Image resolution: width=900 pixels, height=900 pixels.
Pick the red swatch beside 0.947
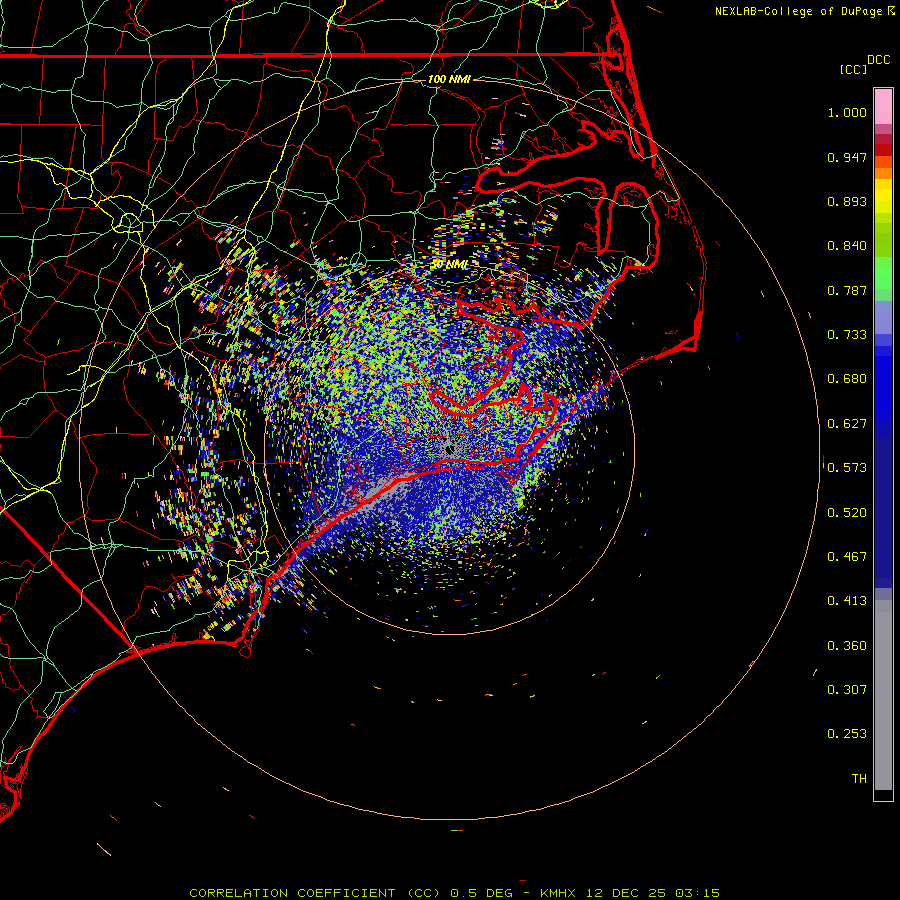click(x=883, y=150)
